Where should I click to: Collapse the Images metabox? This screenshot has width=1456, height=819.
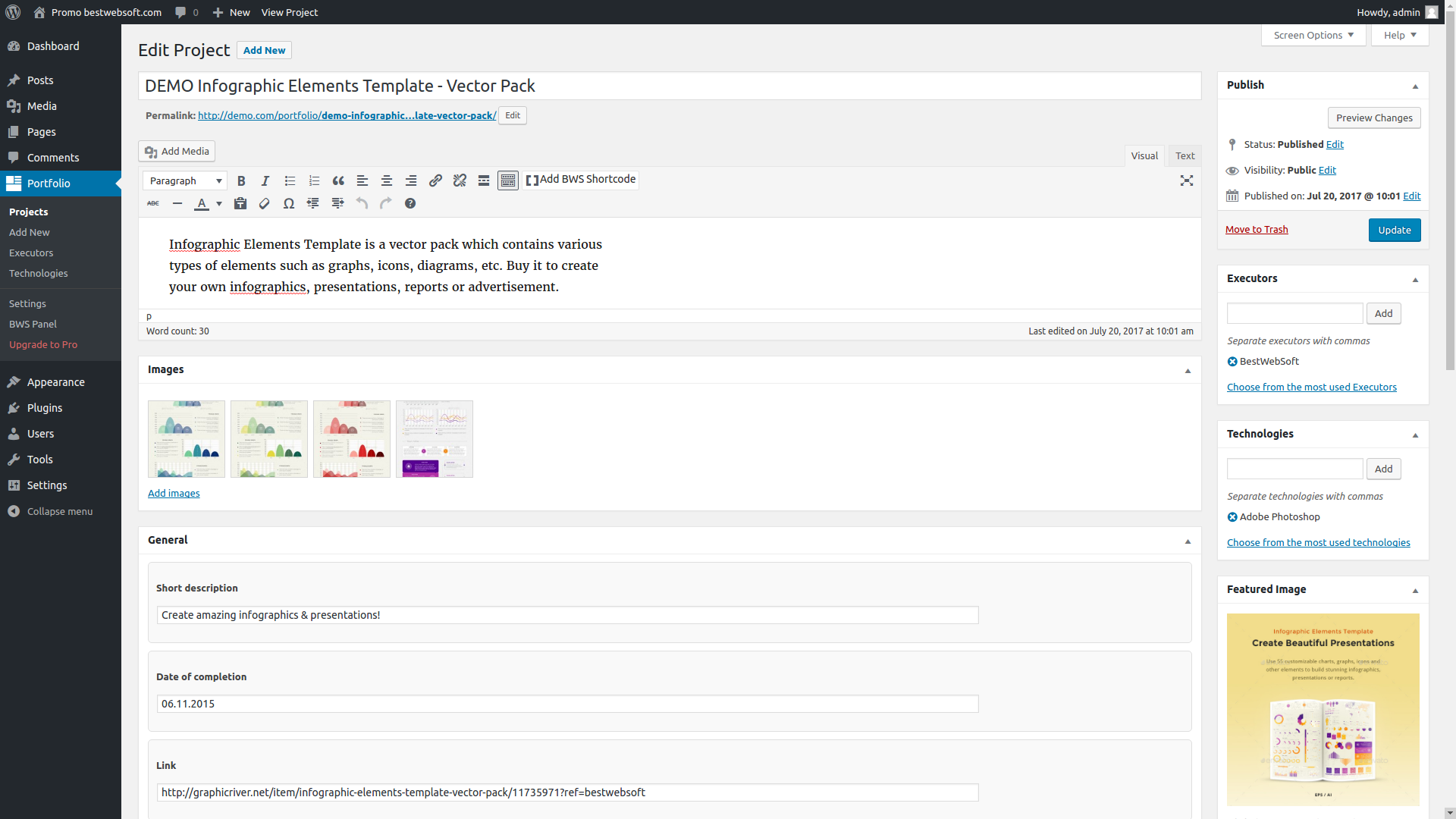point(1188,370)
